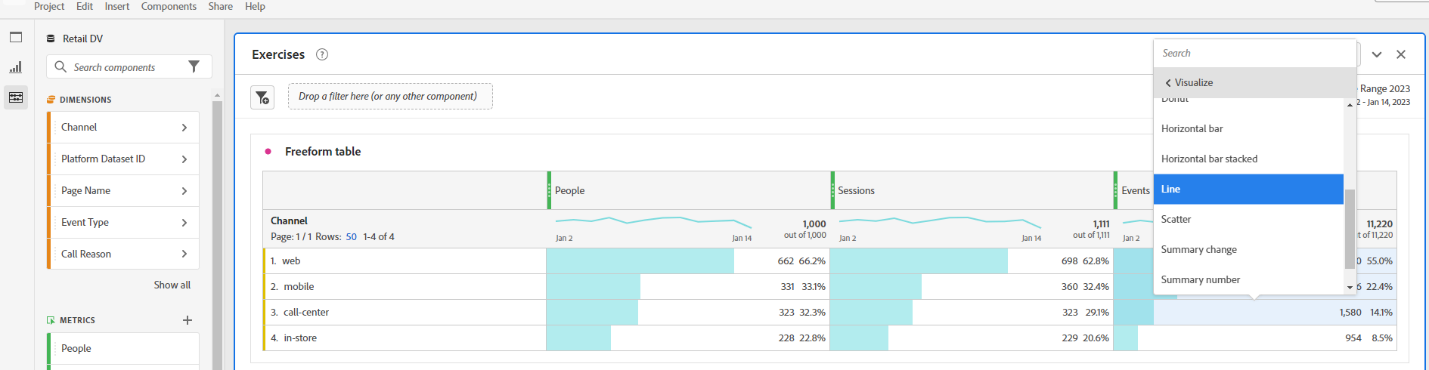Open the Components menu
This screenshot has width=1429, height=370.
click(169, 6)
